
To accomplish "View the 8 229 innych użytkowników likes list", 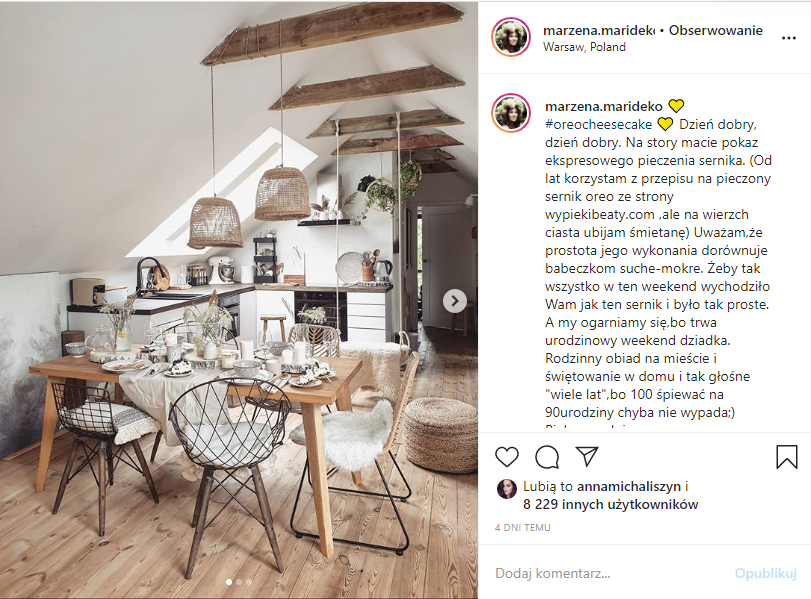I will pyautogui.click(x=610, y=504).
